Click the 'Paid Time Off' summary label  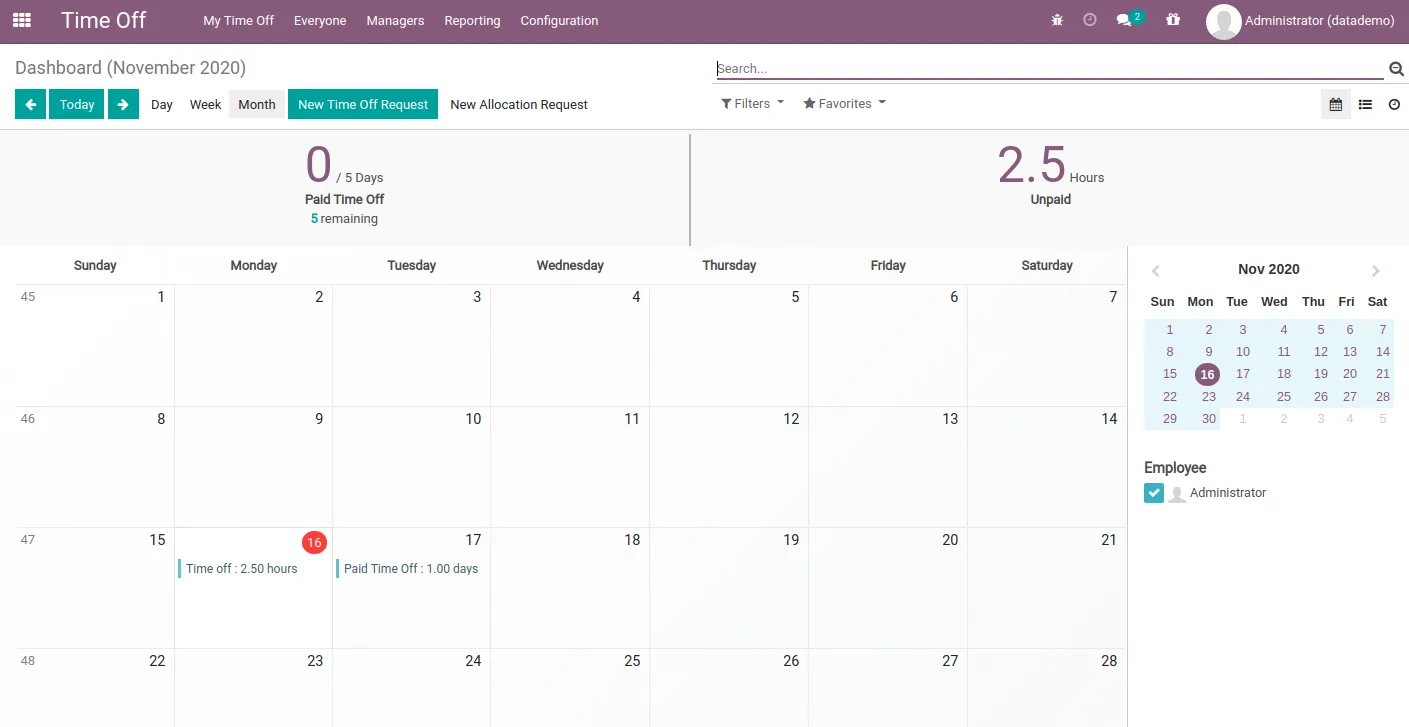tap(345, 199)
